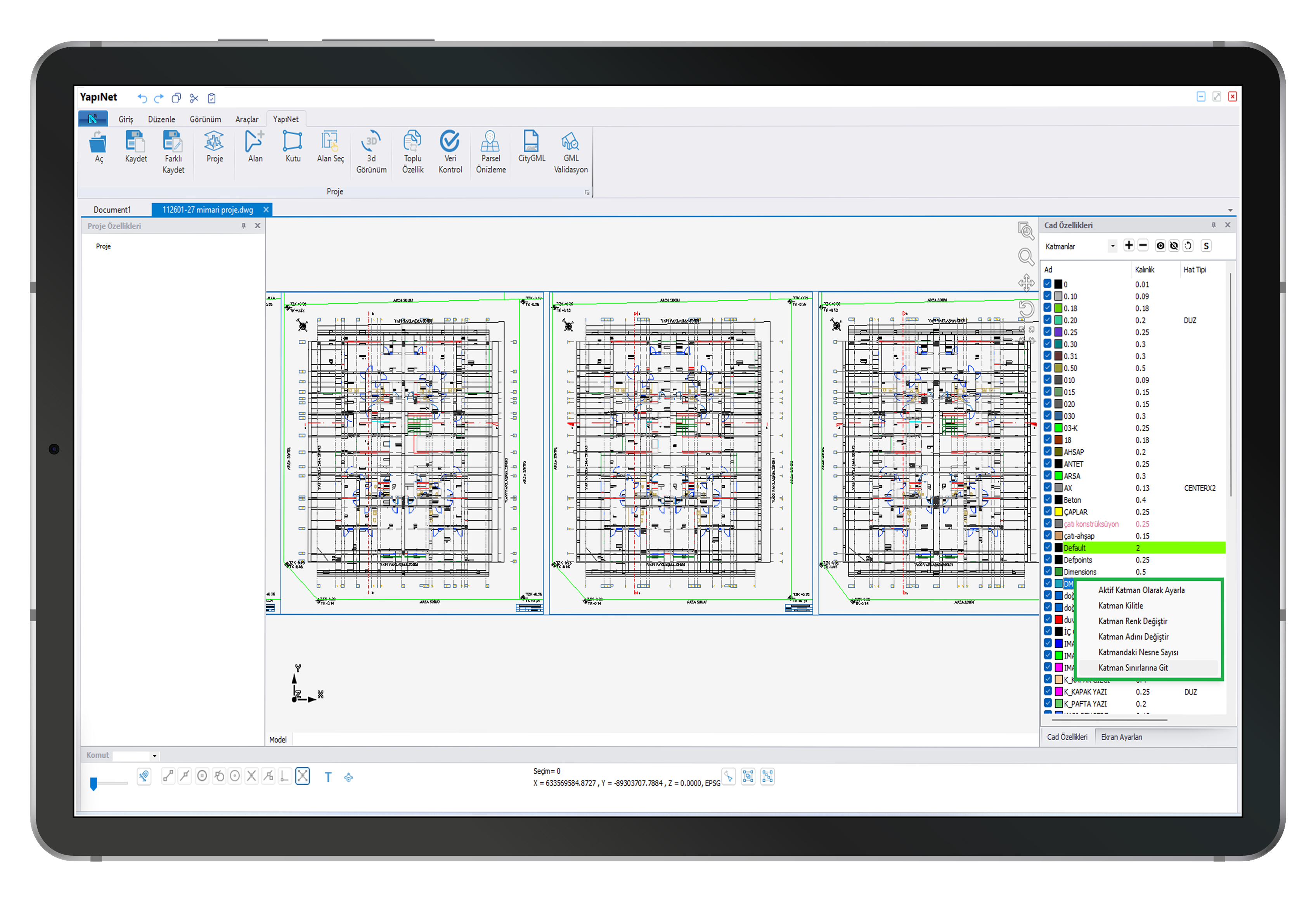Open the 3d Görünüm view tool
1316x900 pixels.
coord(371,142)
